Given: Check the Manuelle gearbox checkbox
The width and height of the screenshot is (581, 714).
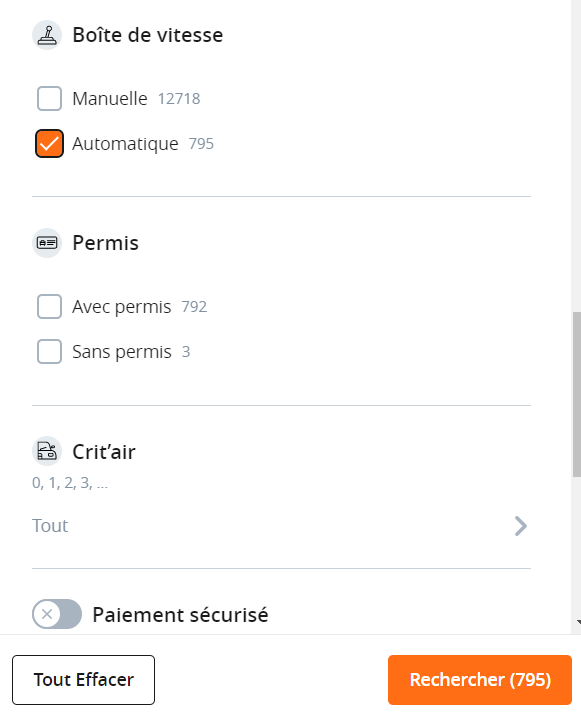Looking at the screenshot, I should coord(49,98).
